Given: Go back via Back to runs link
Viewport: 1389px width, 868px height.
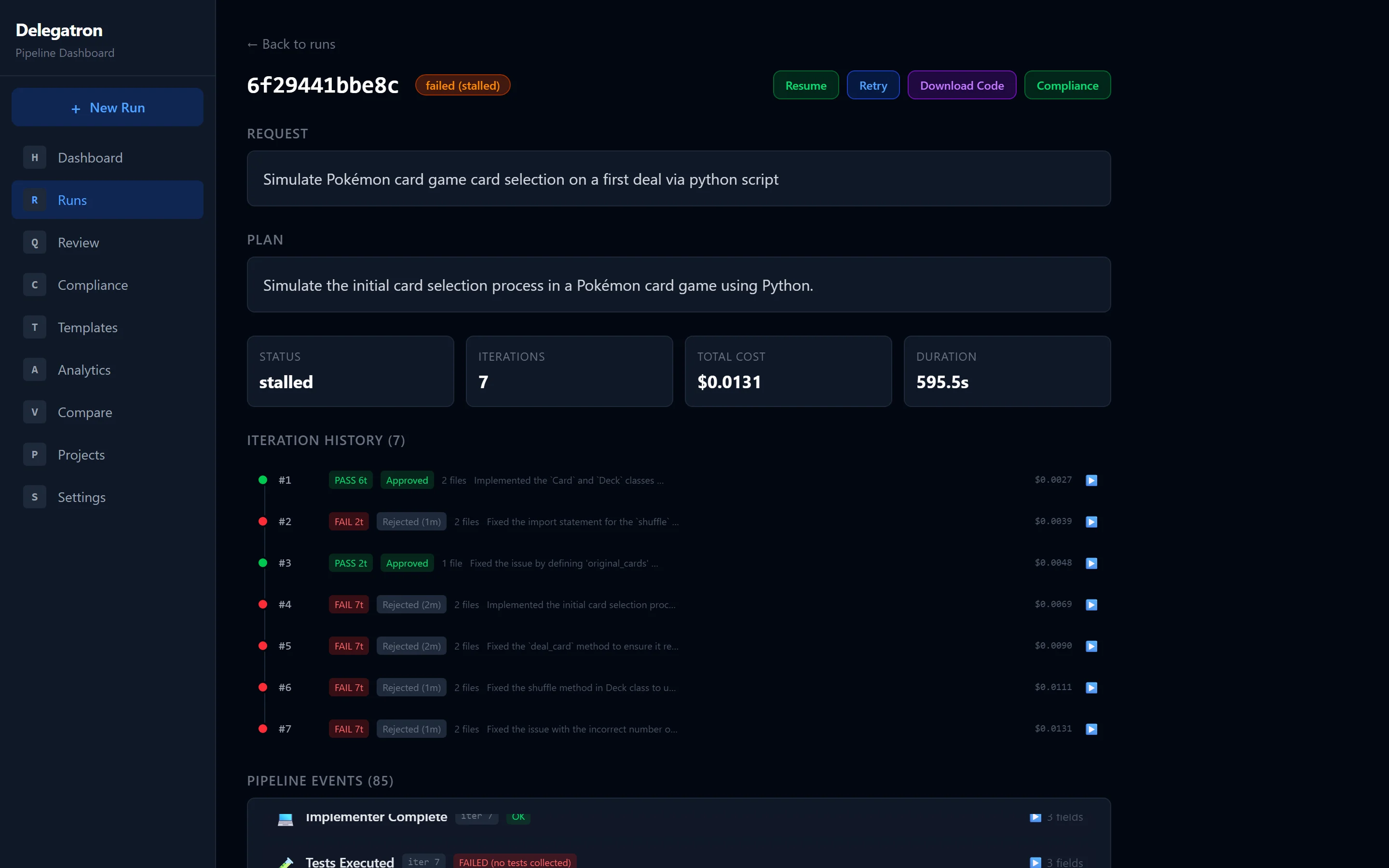Looking at the screenshot, I should pyautogui.click(x=291, y=44).
